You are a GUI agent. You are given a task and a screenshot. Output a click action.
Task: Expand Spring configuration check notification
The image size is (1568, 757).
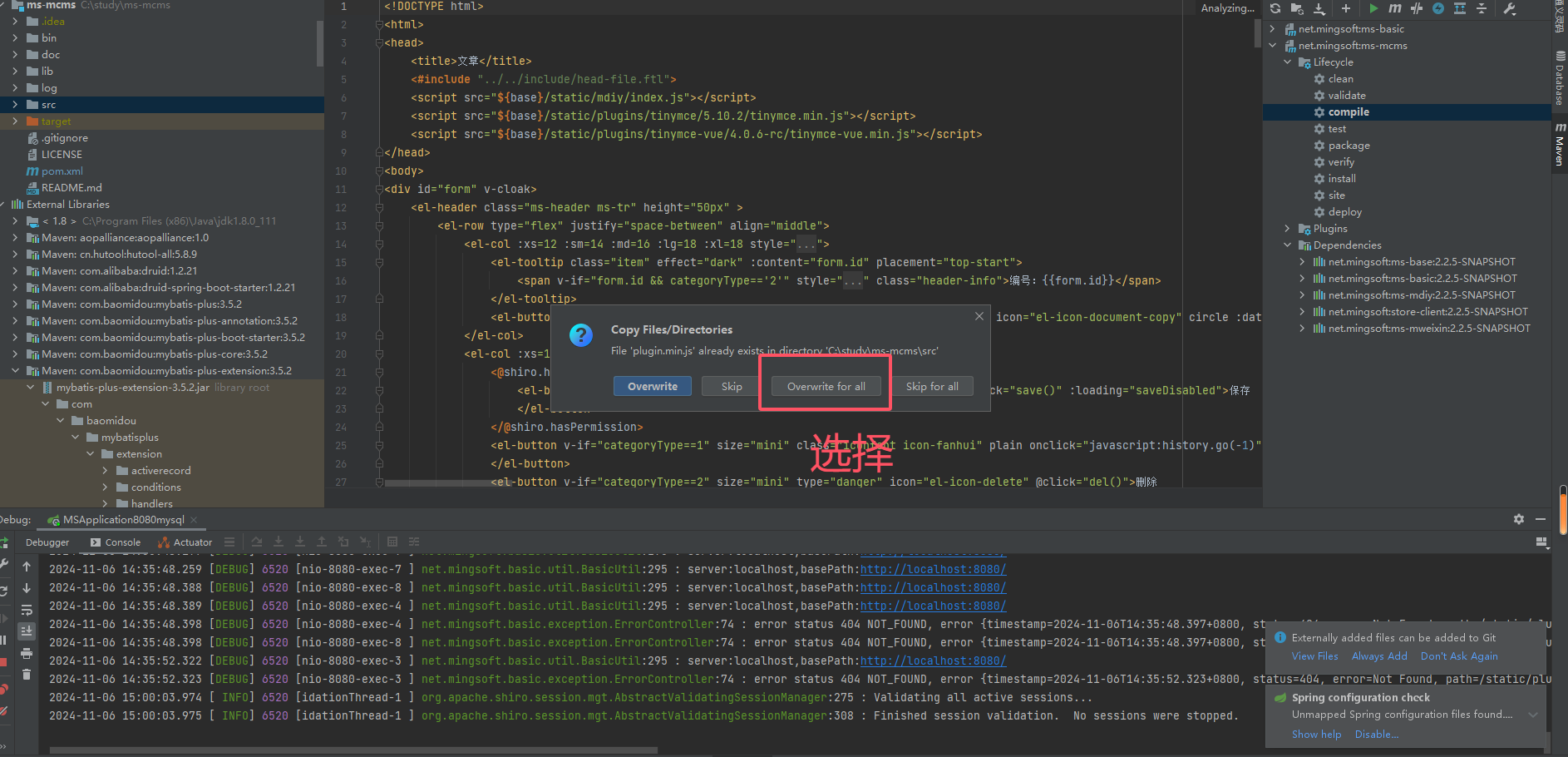[1533, 715]
